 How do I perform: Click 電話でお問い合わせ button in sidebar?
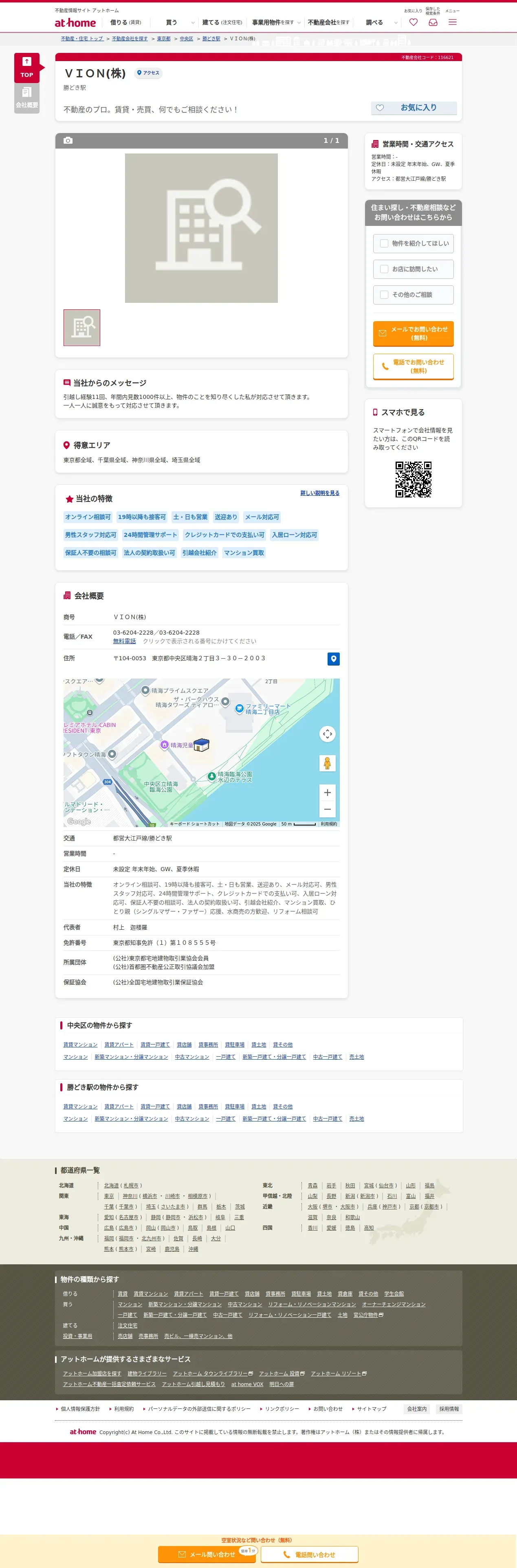tap(414, 366)
